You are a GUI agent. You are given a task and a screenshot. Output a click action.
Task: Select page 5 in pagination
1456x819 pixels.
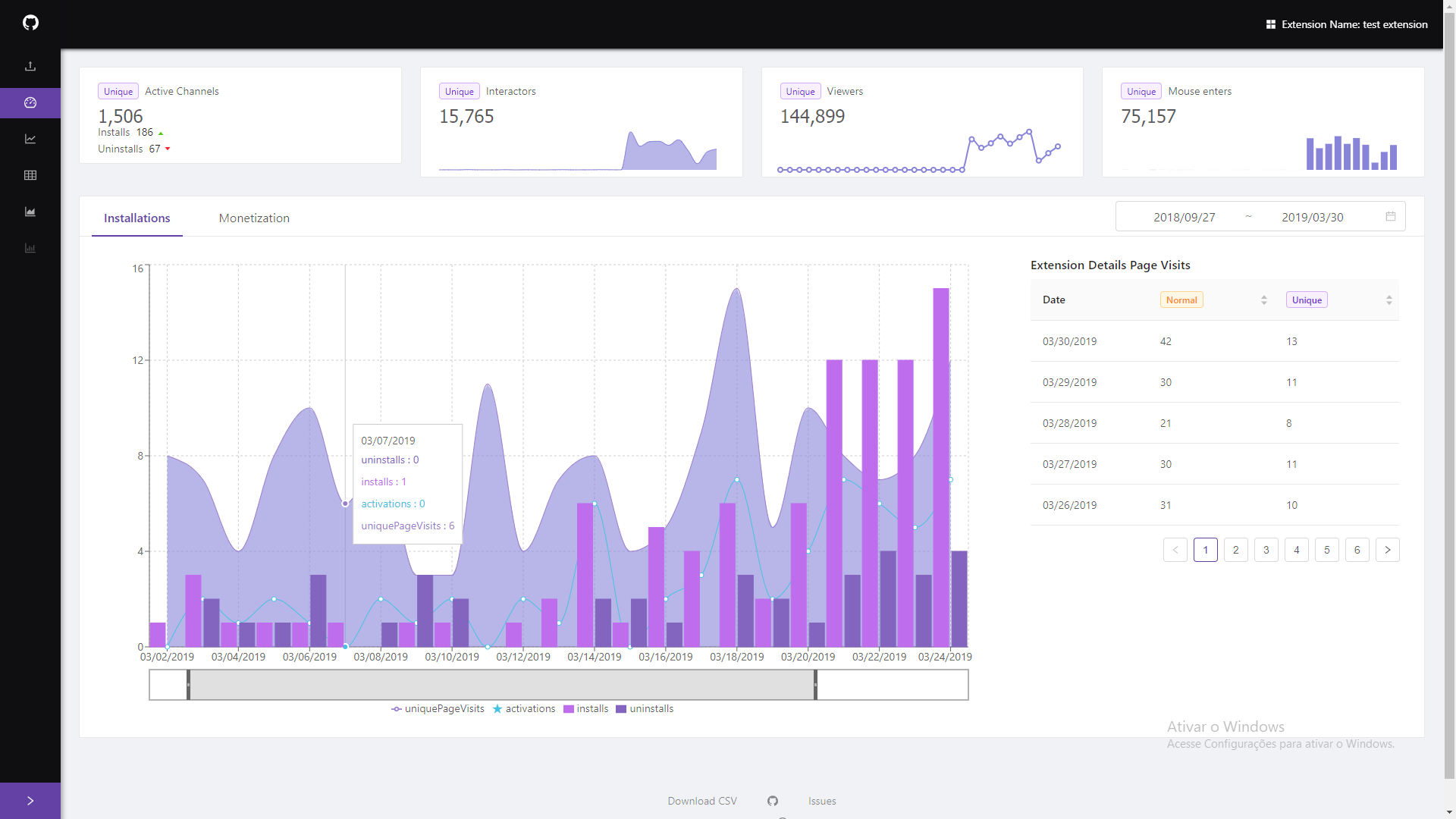click(x=1327, y=550)
